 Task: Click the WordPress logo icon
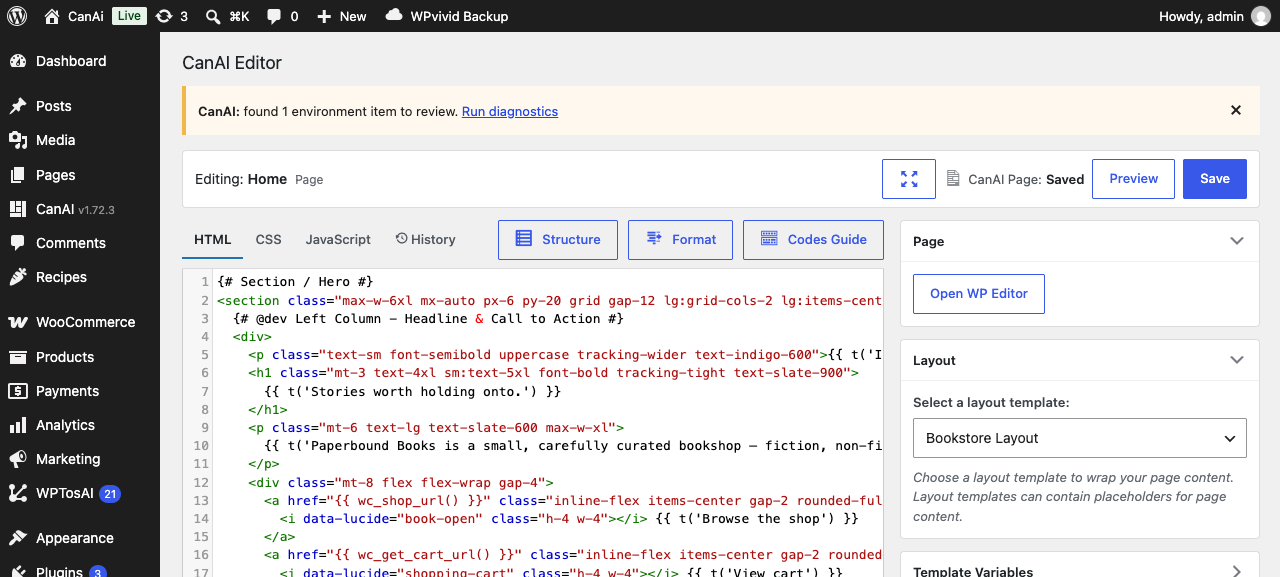point(17,16)
